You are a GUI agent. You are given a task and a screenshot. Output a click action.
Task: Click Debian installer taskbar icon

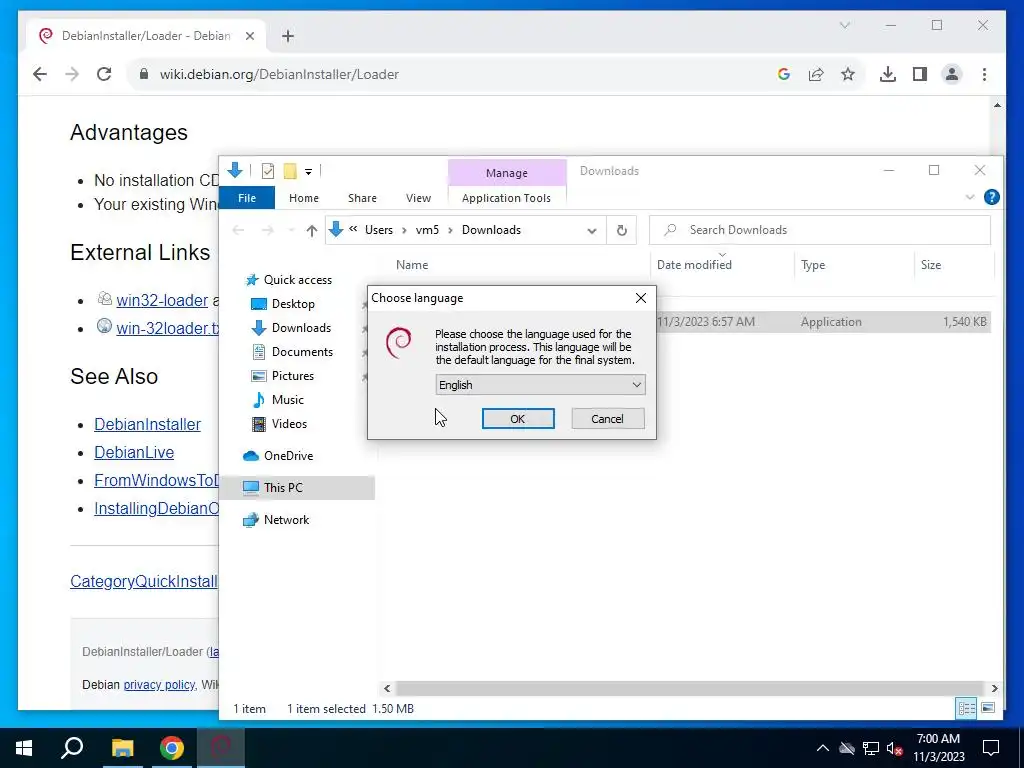(221, 748)
